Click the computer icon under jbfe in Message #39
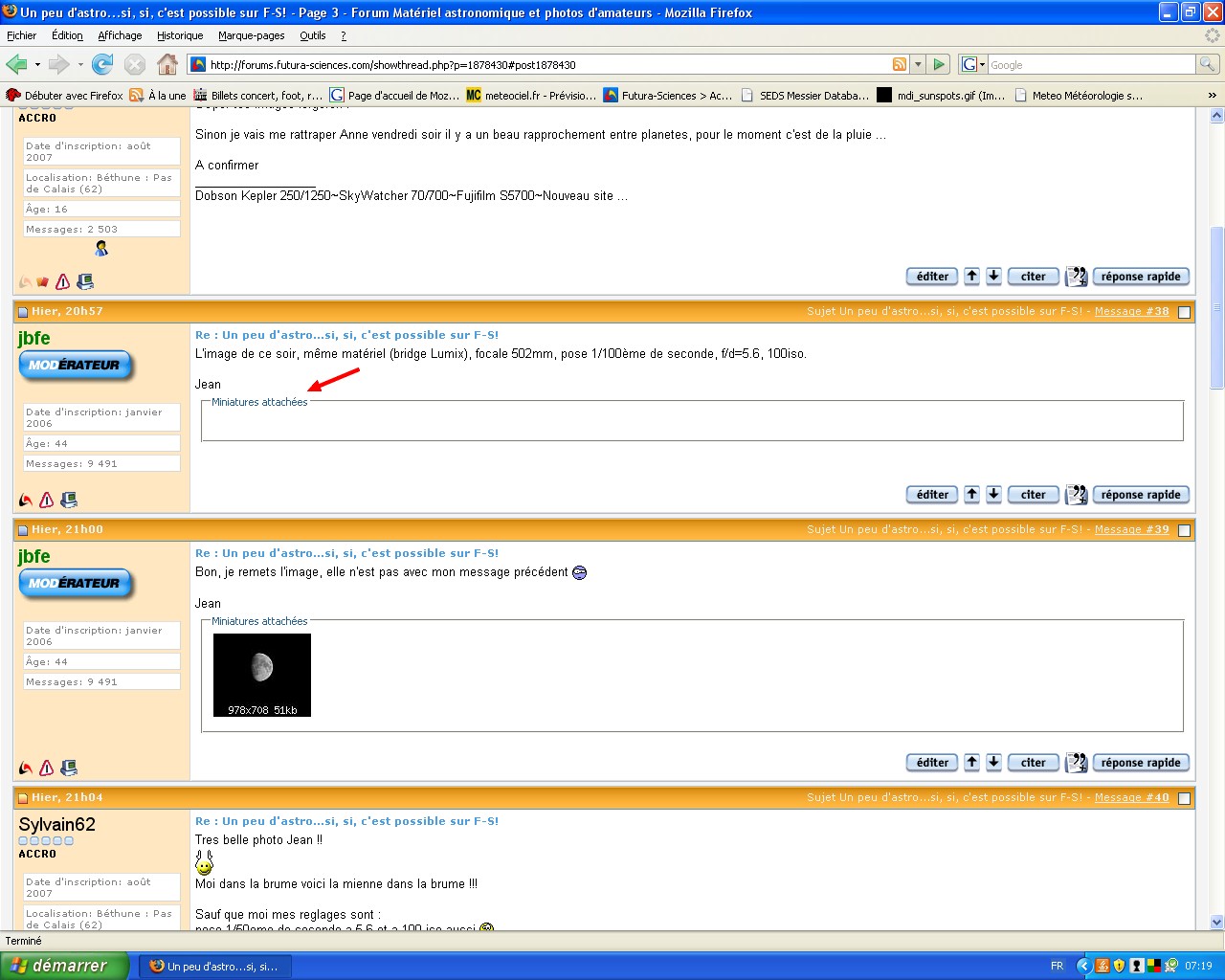 (x=69, y=768)
